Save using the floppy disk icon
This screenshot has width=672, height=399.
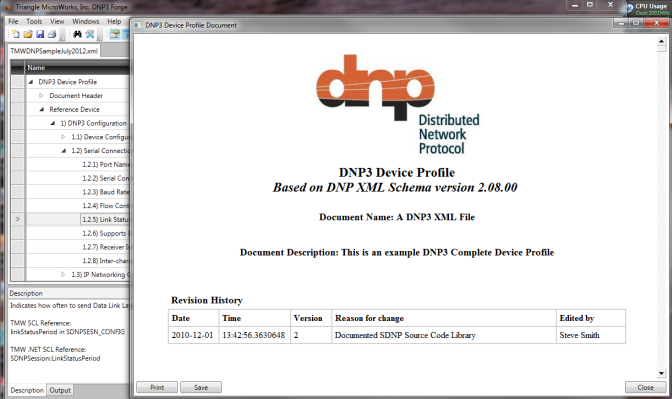40,34
